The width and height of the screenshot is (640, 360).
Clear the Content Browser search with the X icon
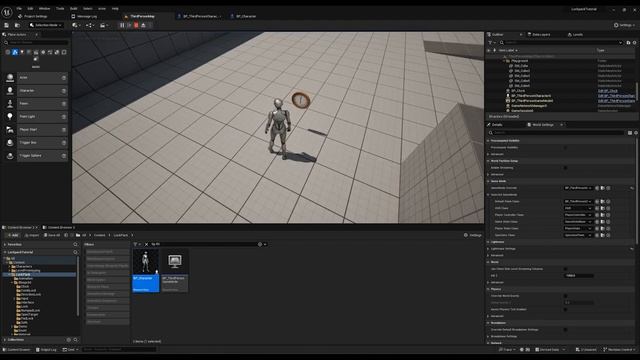[x=147, y=244]
